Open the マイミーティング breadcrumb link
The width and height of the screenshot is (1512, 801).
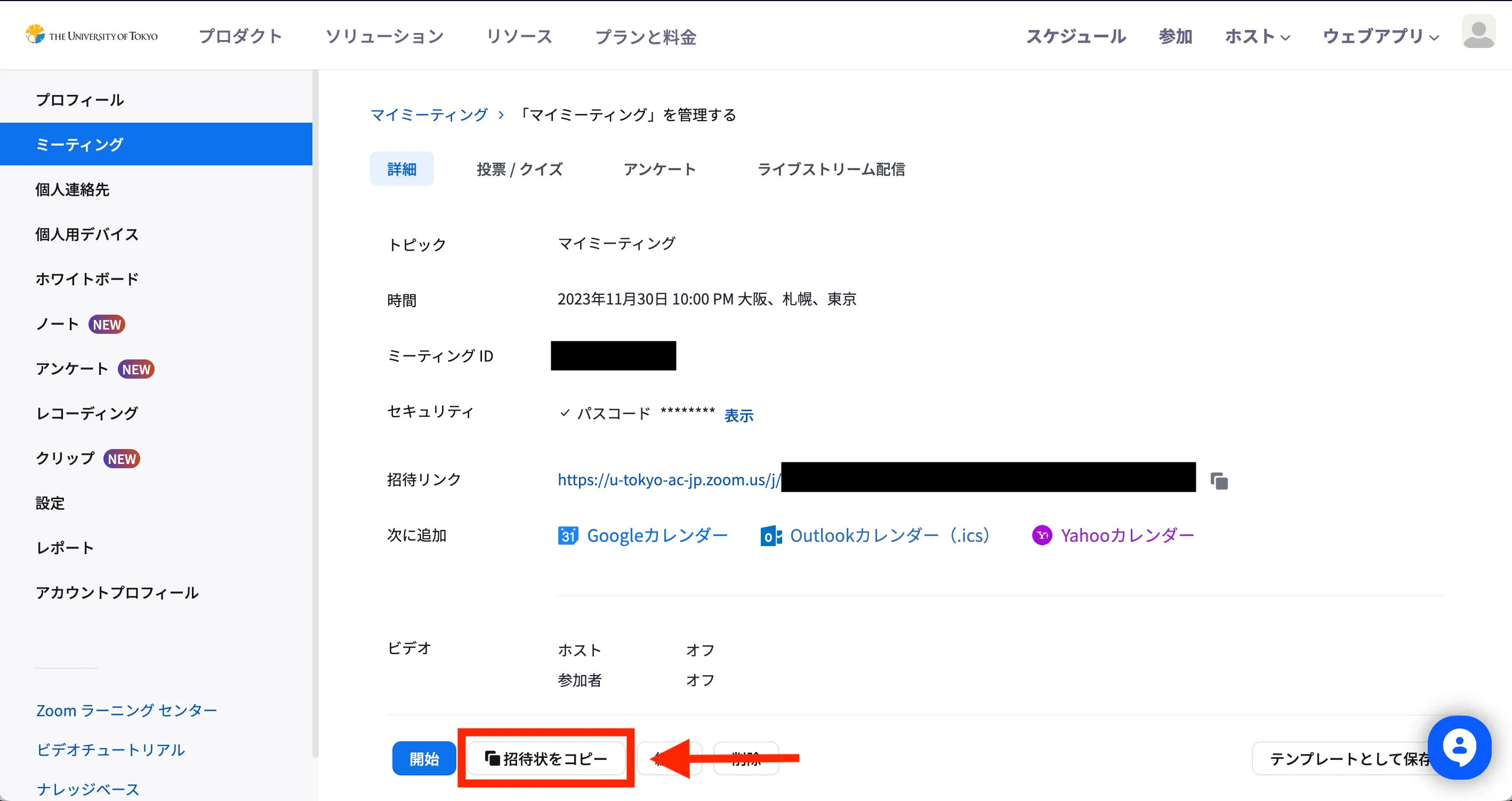[429, 115]
